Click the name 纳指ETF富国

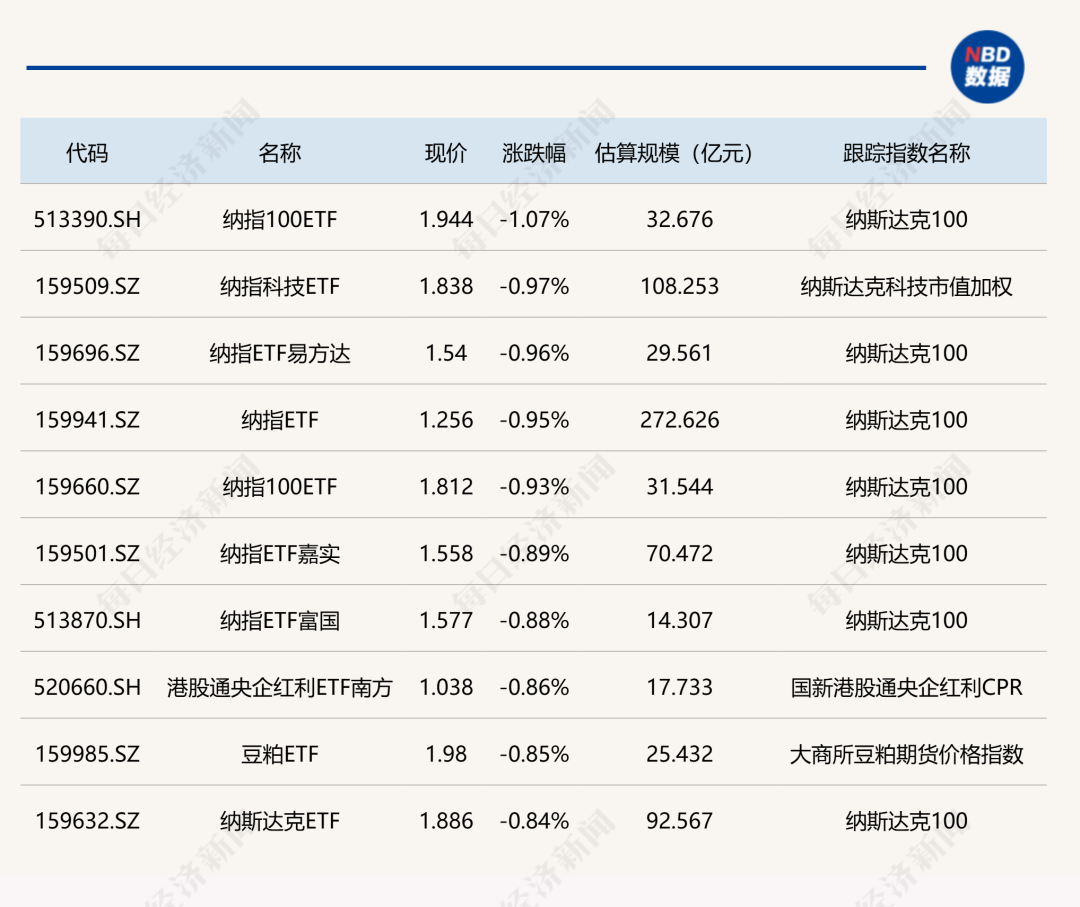click(x=280, y=621)
